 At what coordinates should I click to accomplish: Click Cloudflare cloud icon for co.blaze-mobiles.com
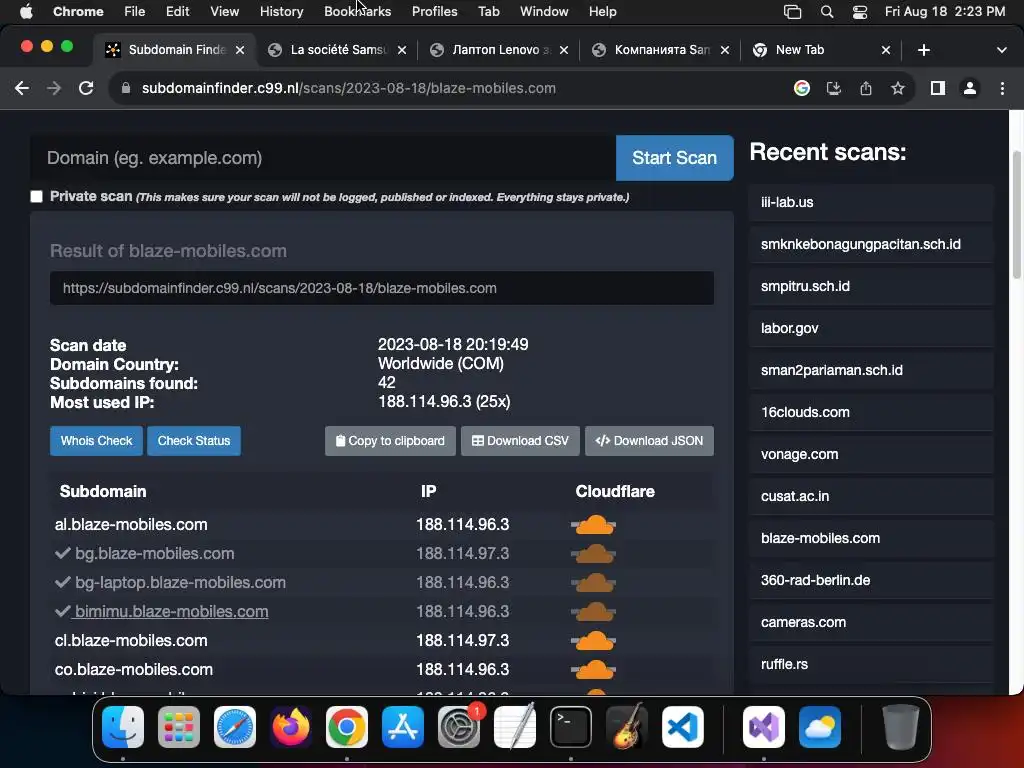pos(594,669)
